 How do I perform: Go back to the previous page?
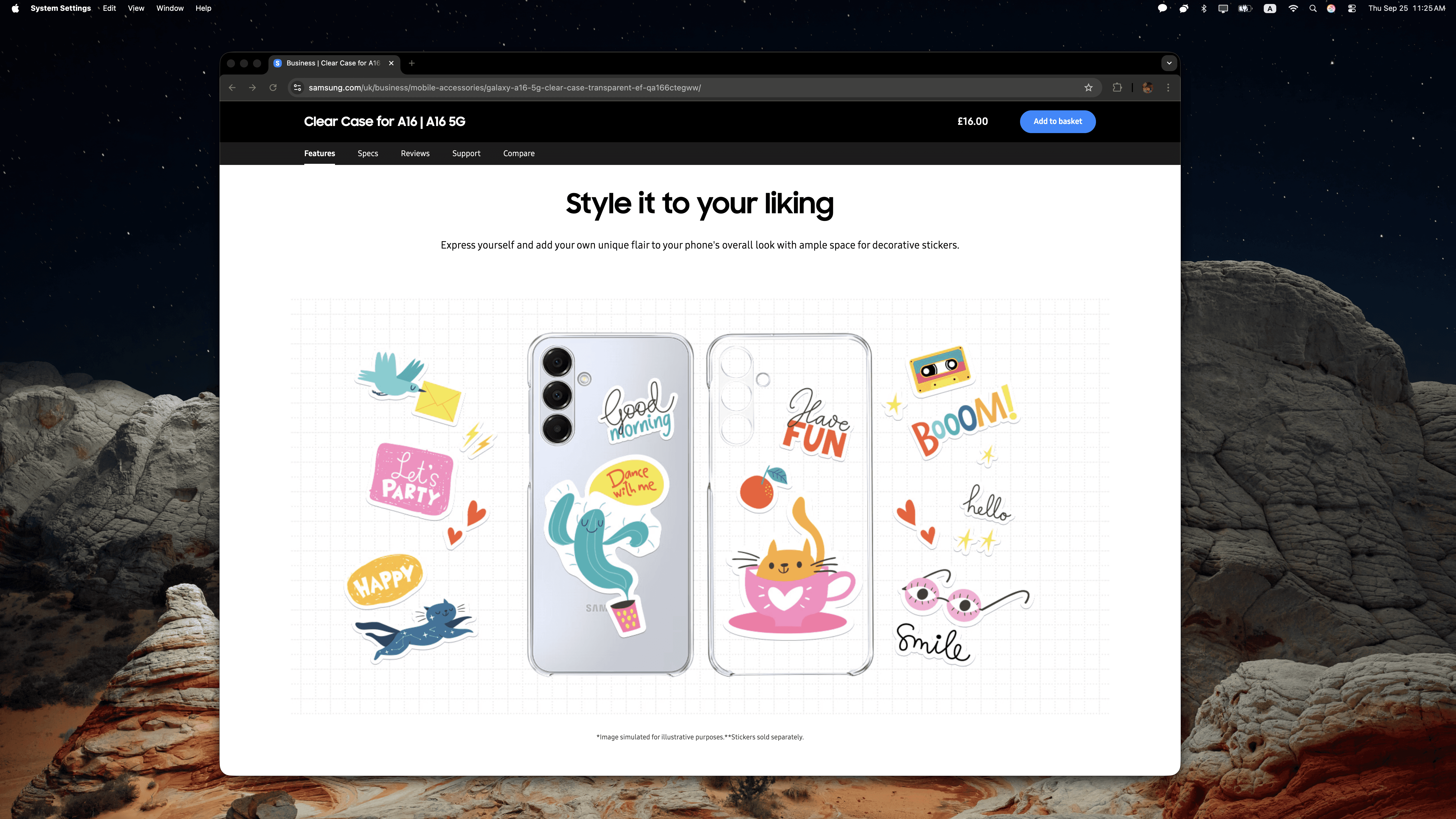pos(232,88)
